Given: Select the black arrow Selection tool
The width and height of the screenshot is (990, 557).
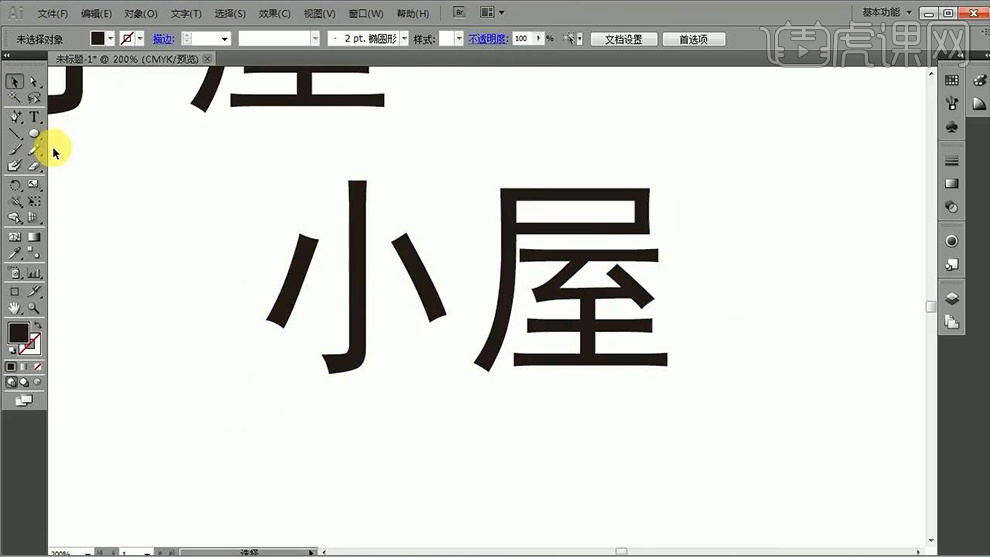Looking at the screenshot, I should [15, 82].
